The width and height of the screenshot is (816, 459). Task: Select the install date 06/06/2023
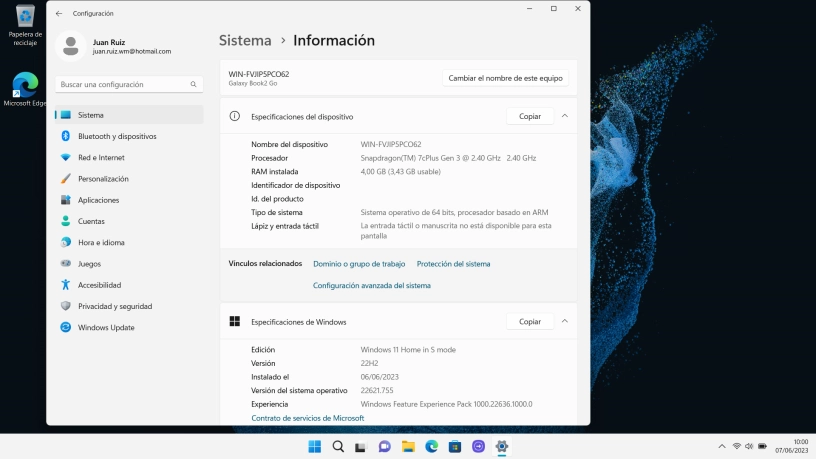click(x=379, y=377)
